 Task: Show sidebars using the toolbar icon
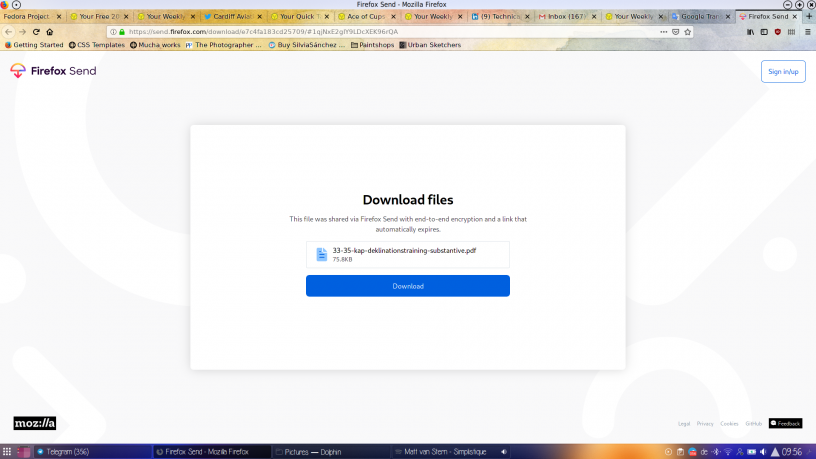pyautogui.click(x=764, y=31)
